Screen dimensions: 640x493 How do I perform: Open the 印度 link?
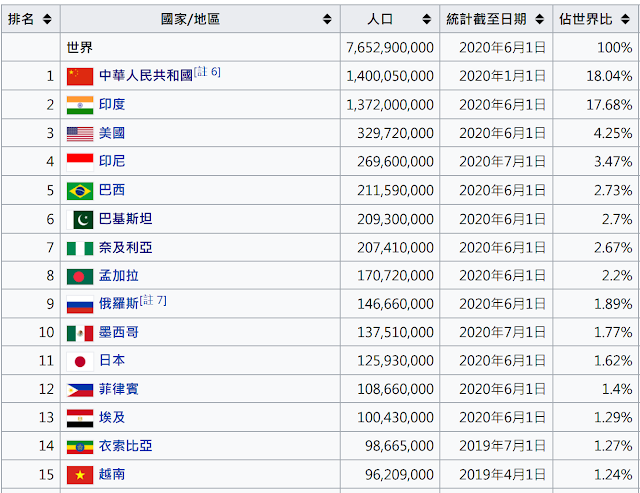click(112, 104)
